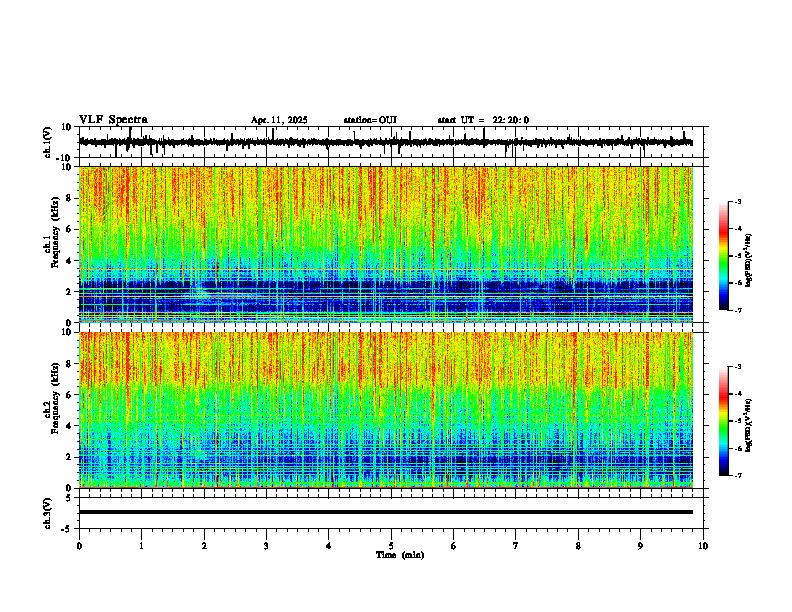The width and height of the screenshot is (792, 612).
Task: Click the "-7" label on ch.1 colorbar
Action: (738, 311)
